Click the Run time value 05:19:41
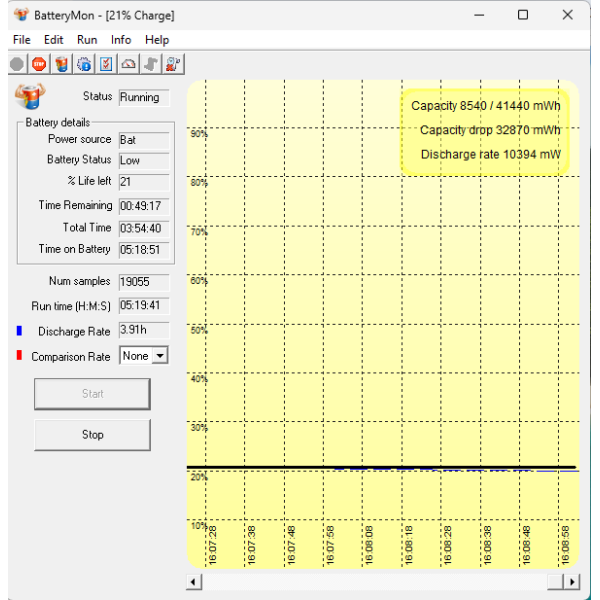 pyautogui.click(x=144, y=306)
